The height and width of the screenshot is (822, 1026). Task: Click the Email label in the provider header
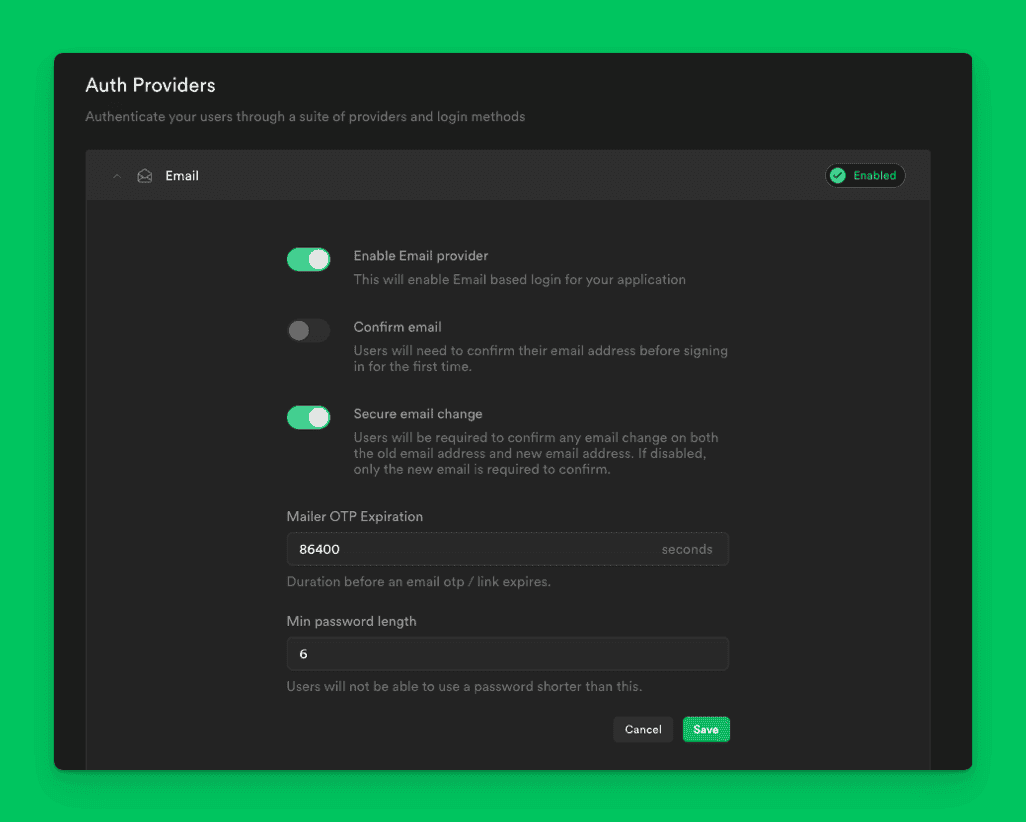[182, 175]
